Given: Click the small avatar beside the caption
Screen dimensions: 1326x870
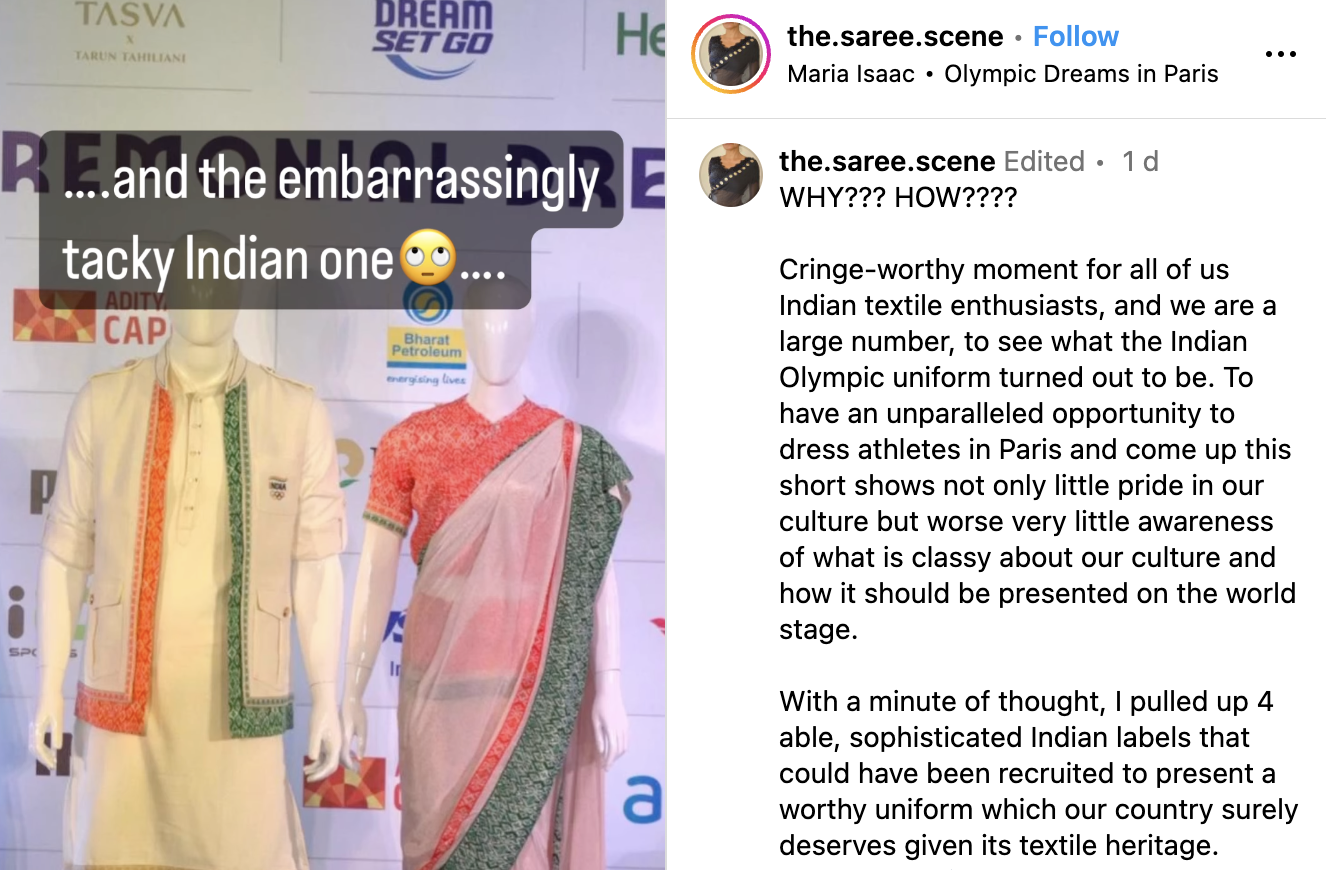Looking at the screenshot, I should coord(731,174).
